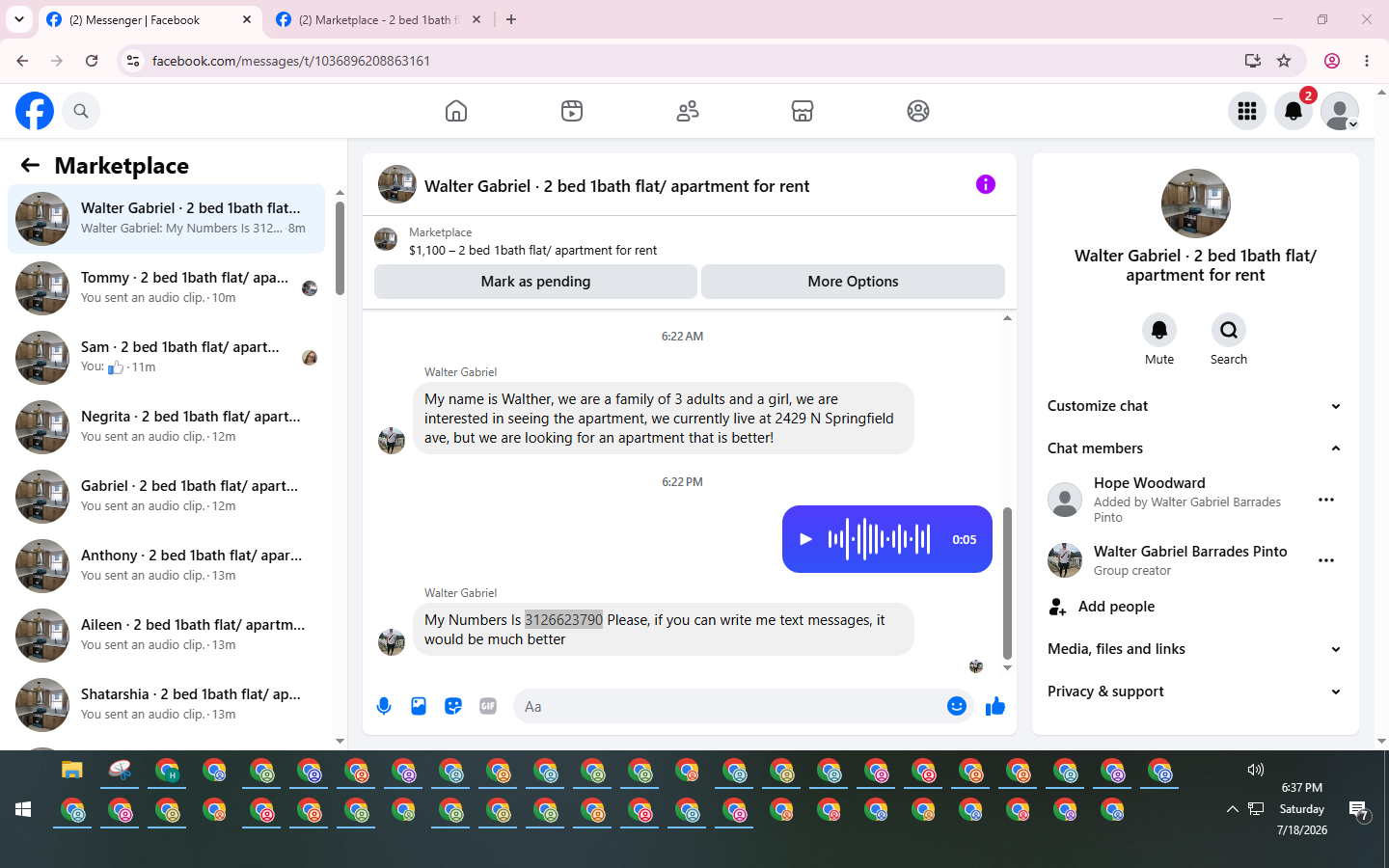Open the Facebook search magnifier
The width and height of the screenshot is (1389, 868).
tap(81, 111)
